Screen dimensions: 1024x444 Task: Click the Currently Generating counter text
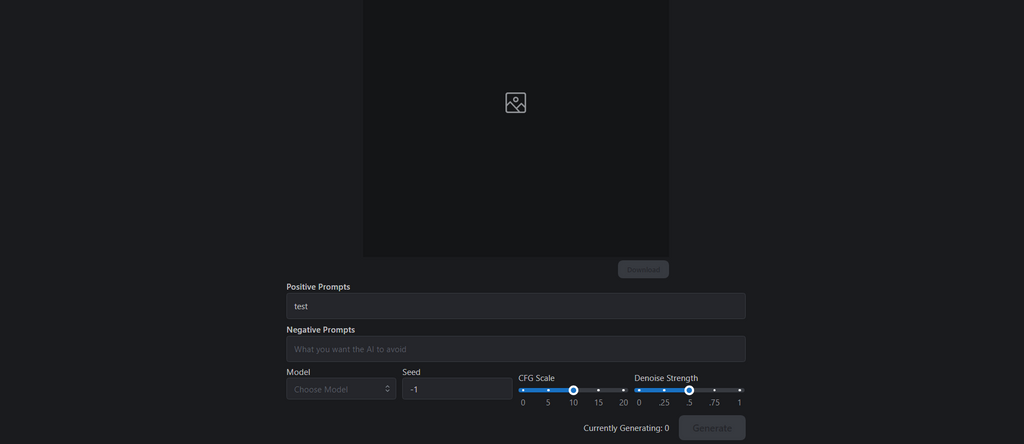626,428
